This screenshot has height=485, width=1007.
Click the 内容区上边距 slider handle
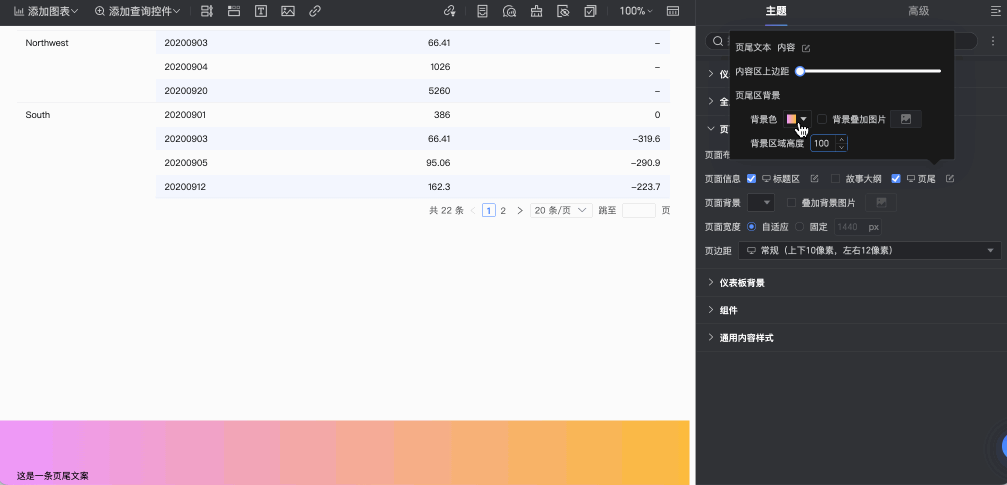point(800,71)
